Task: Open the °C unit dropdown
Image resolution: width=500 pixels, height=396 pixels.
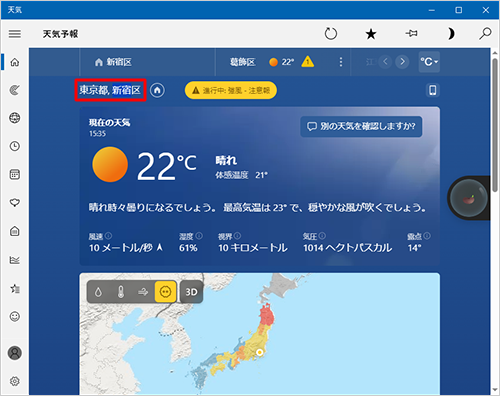Action: [429, 62]
